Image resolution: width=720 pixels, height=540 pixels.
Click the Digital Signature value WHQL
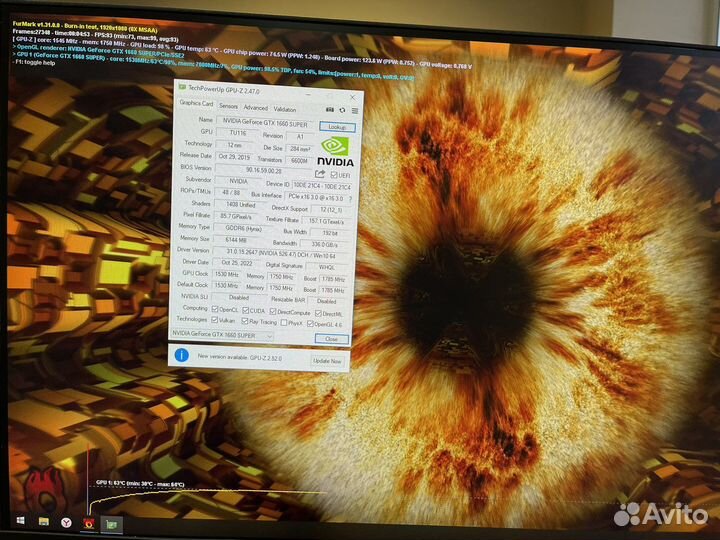(x=327, y=267)
